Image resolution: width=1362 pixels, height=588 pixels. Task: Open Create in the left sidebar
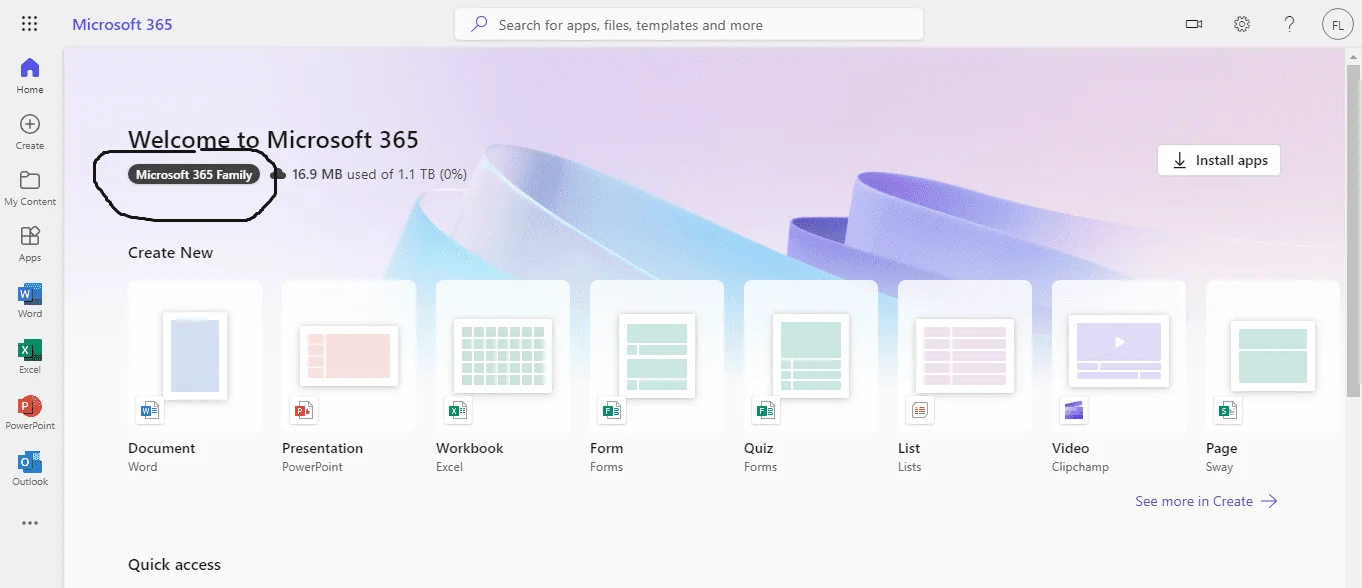coord(30,132)
